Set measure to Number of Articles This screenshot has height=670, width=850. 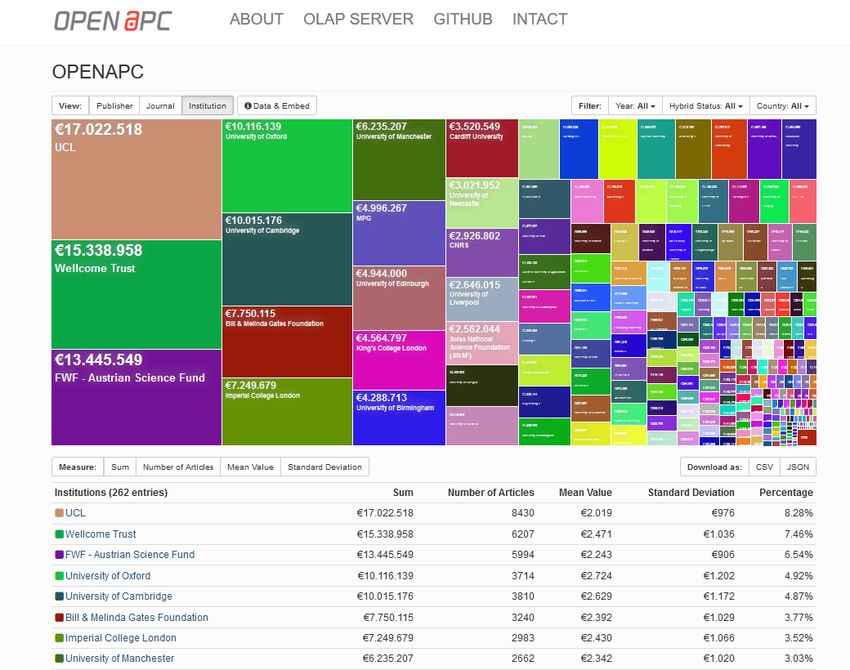click(178, 467)
